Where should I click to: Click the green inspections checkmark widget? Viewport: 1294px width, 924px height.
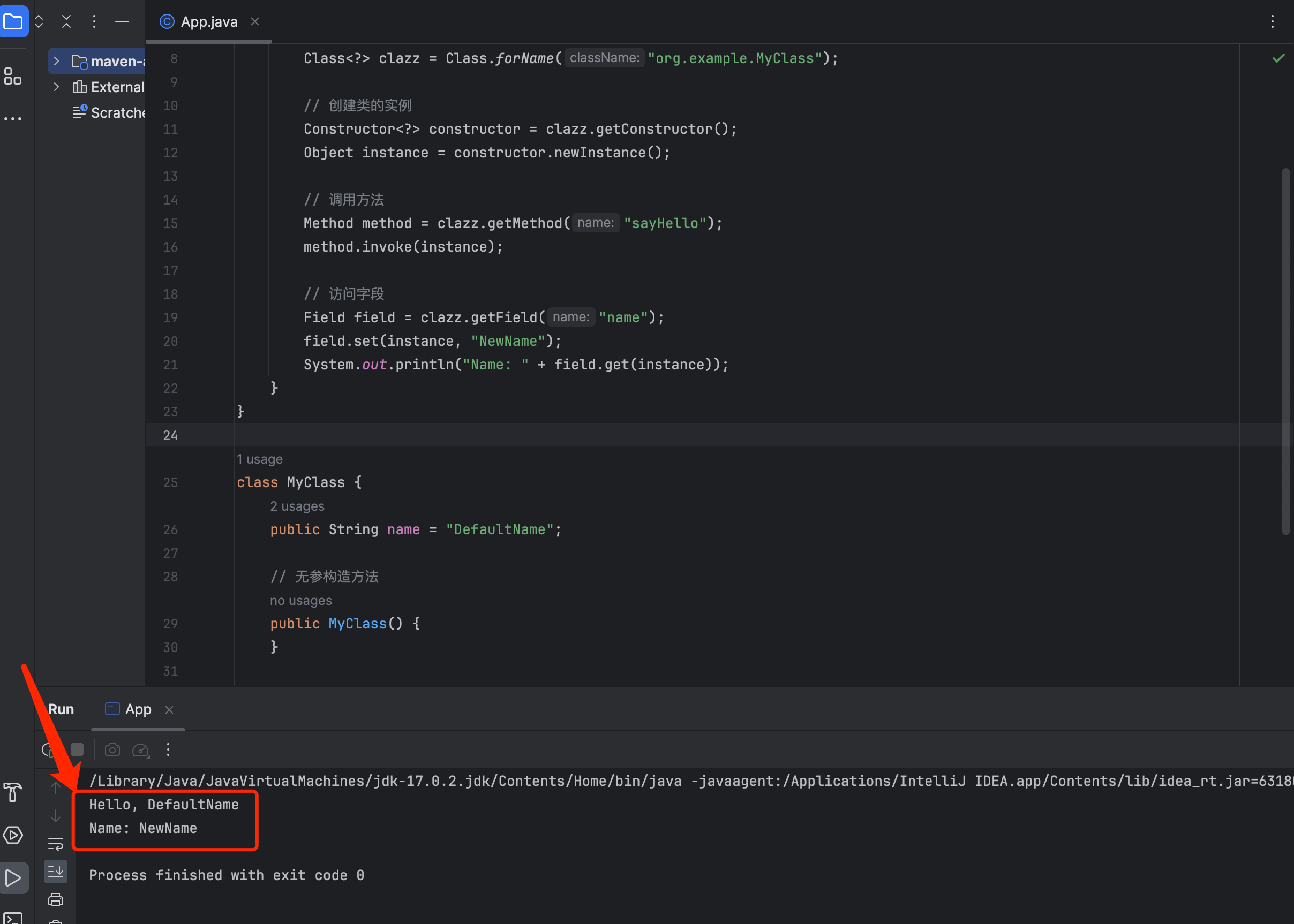pyautogui.click(x=1278, y=58)
